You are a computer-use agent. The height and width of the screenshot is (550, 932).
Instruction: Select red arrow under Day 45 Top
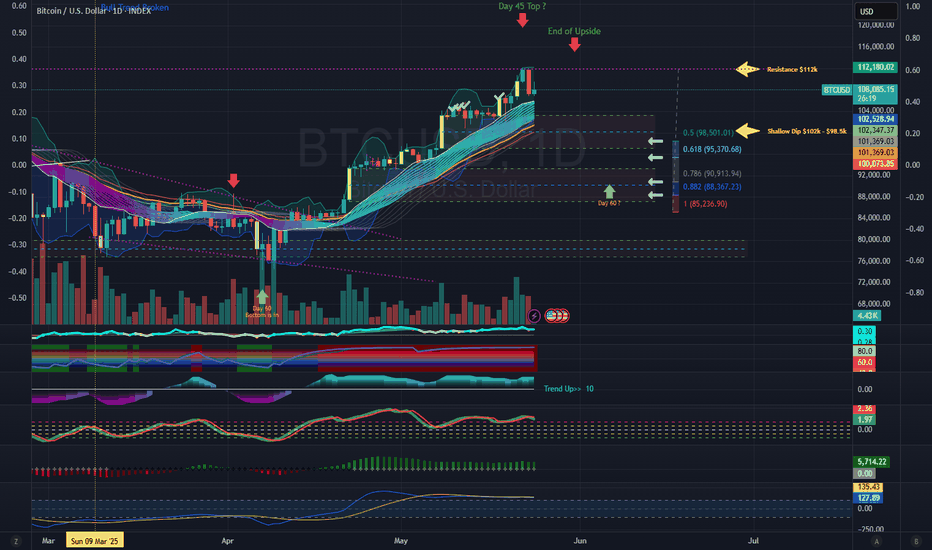point(522,20)
